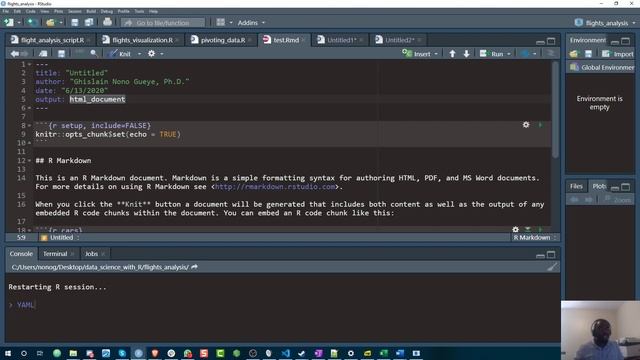The height and width of the screenshot is (360, 640).
Task: Switch to pivoting_data.R tab
Action: pos(223,40)
